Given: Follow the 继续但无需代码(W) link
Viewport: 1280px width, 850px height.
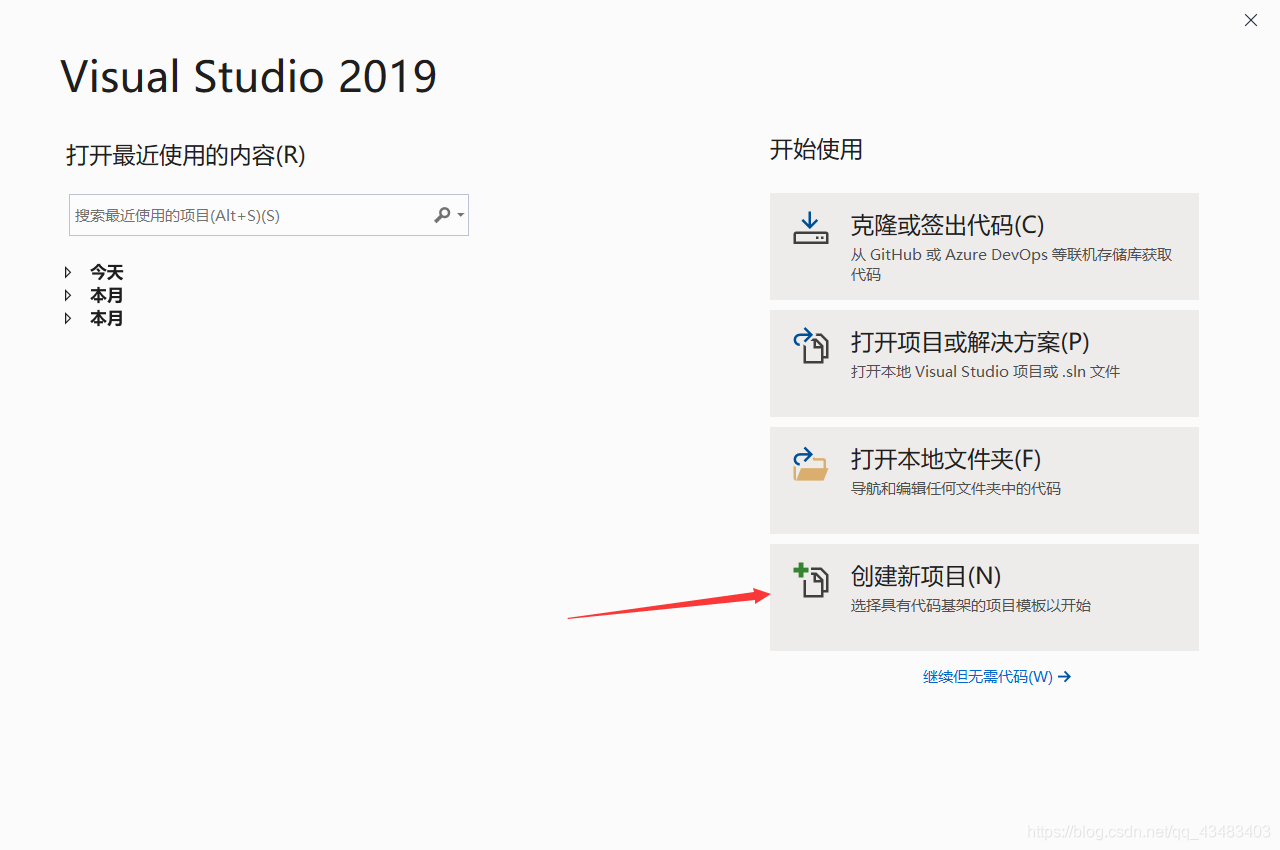Looking at the screenshot, I should point(997,677).
